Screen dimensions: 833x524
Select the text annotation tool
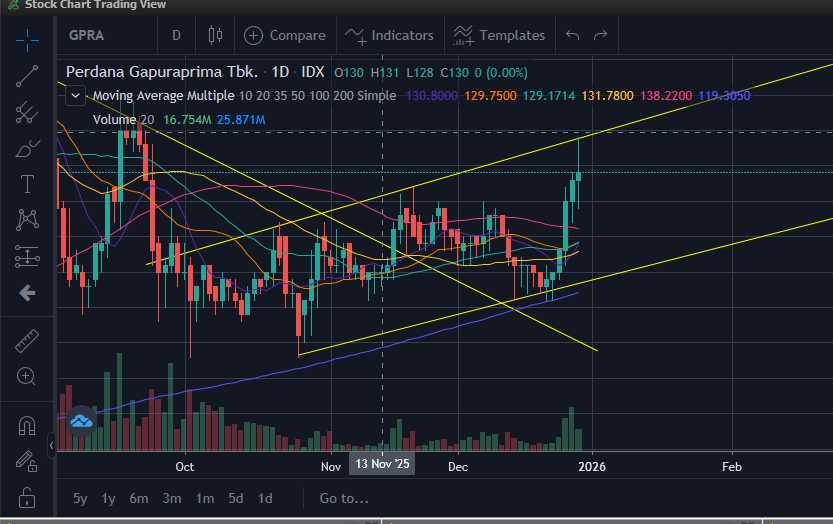[27, 184]
